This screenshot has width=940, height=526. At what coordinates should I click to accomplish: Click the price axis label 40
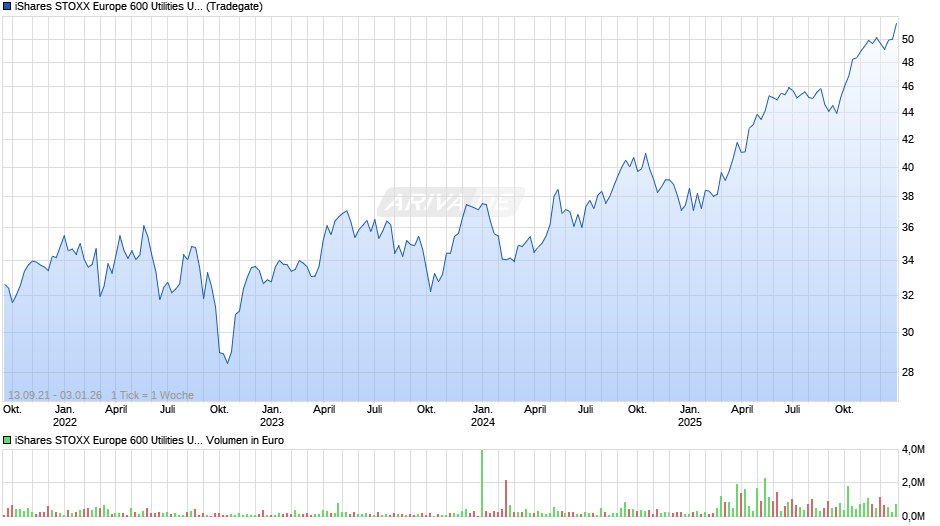pyautogui.click(x=908, y=167)
